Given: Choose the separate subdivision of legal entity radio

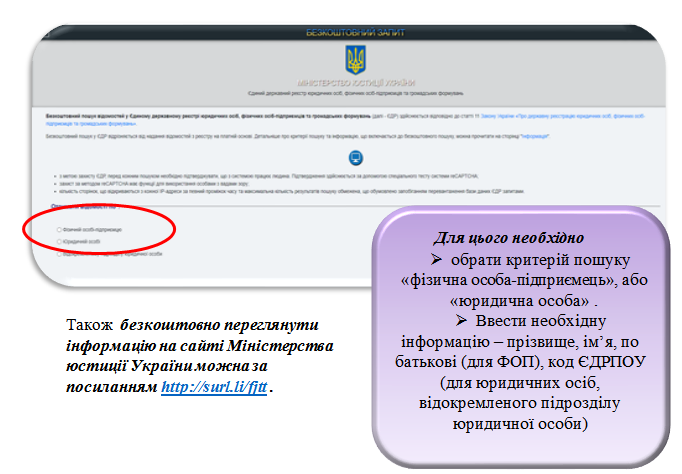Looking at the screenshot, I should (x=59, y=254).
